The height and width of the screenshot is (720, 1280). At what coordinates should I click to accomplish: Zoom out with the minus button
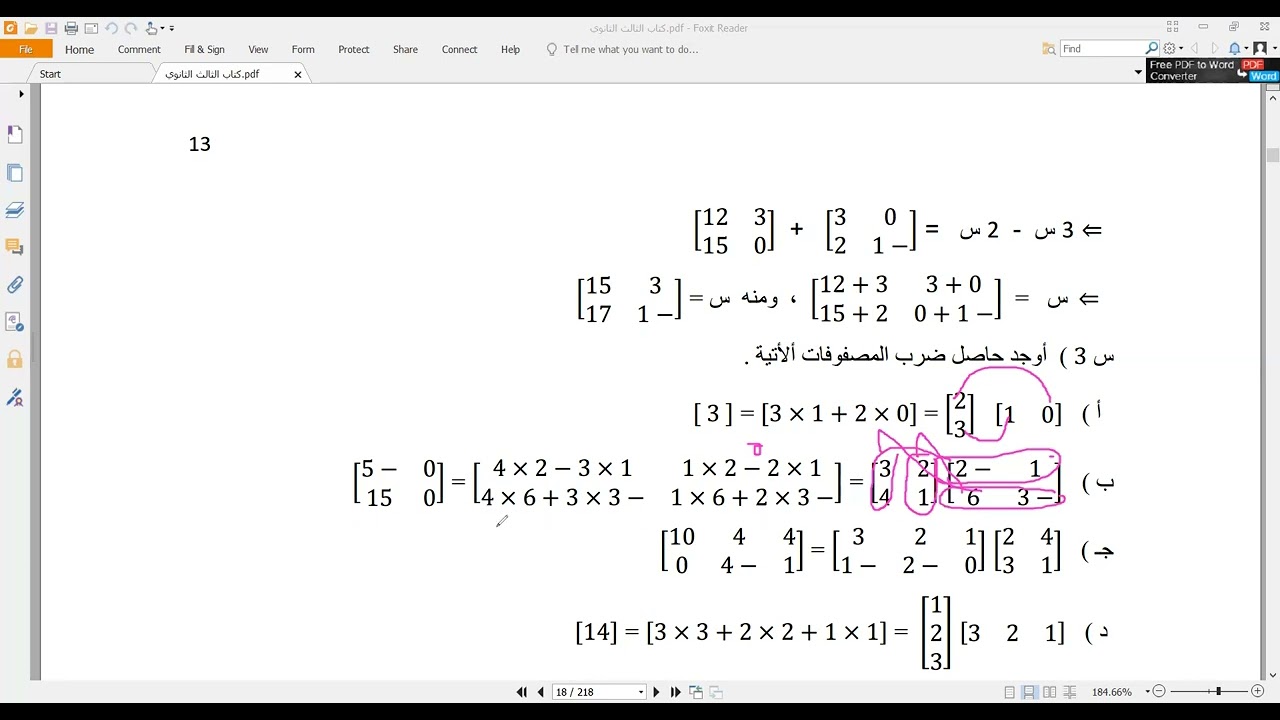(1159, 692)
